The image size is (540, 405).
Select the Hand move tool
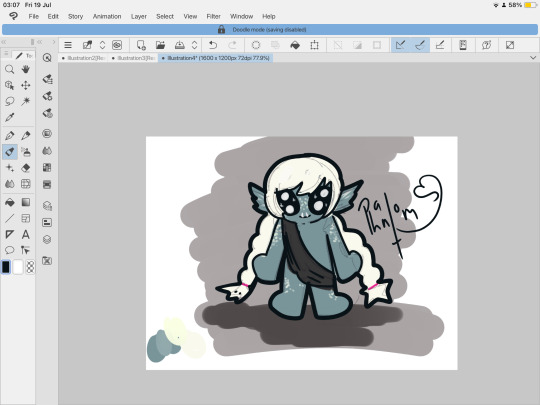[x=25, y=69]
